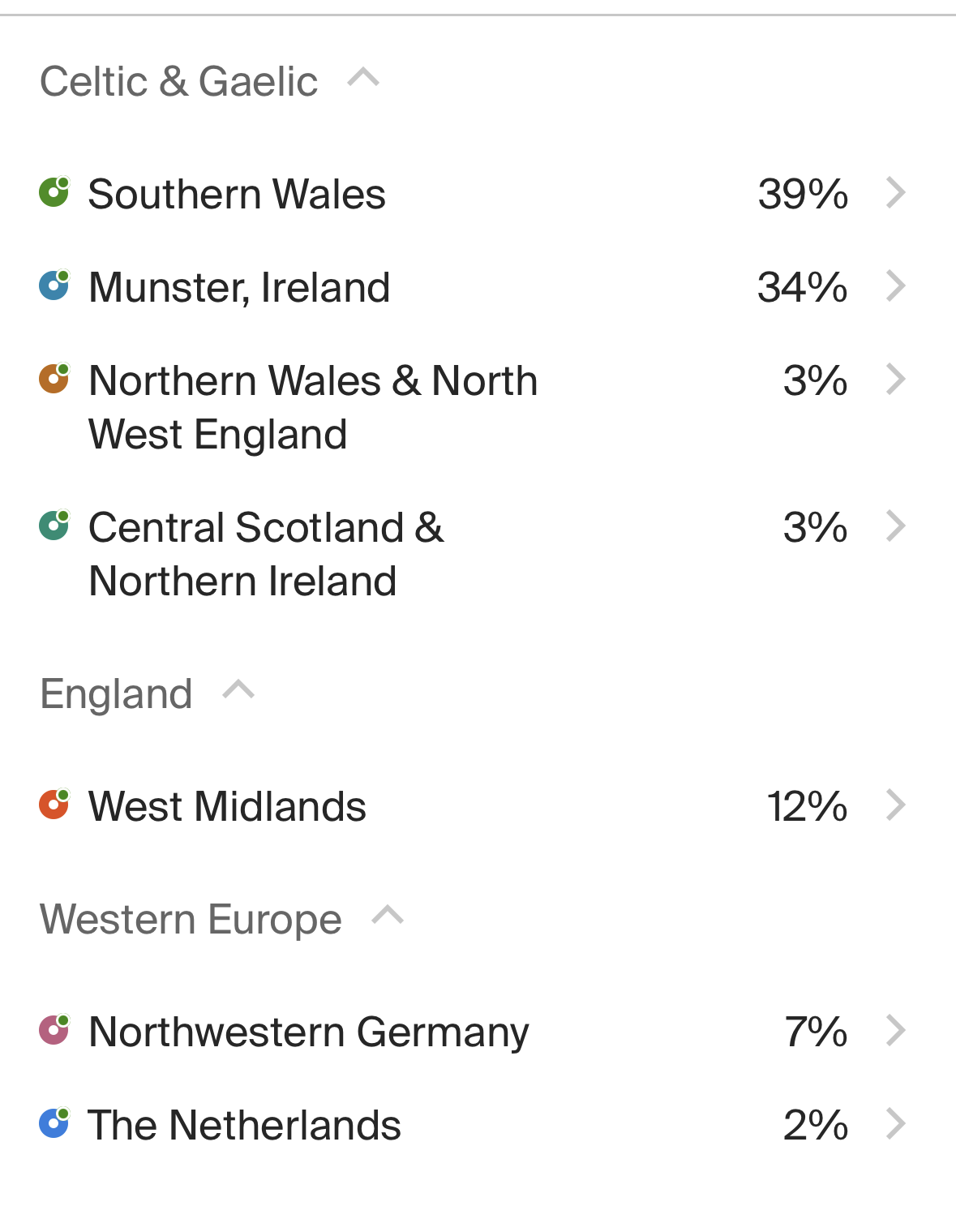The width and height of the screenshot is (956, 1232).
Task: Open the Netherlands details arrow
Action: coord(895,1124)
